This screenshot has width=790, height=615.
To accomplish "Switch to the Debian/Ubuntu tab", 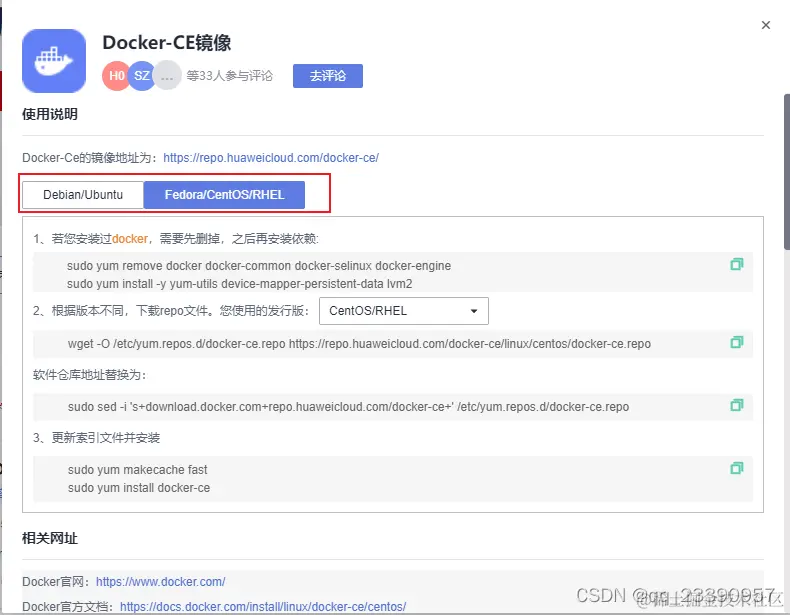I will click(x=83, y=195).
